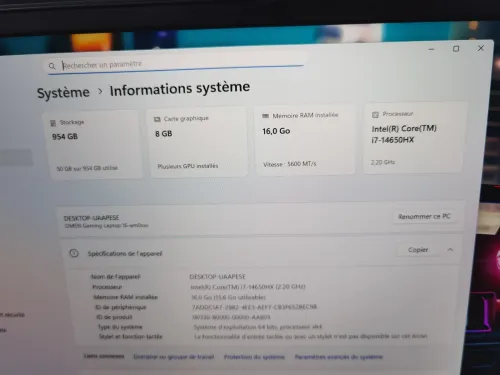Viewport: 500px width, 375px height.
Task: Click the breadcrumb chevron after Système
Action: pyautogui.click(x=100, y=91)
